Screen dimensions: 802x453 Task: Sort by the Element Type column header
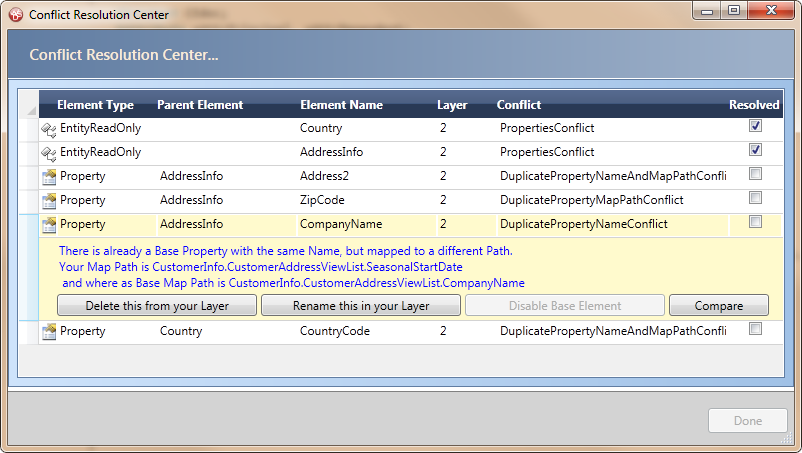95,105
